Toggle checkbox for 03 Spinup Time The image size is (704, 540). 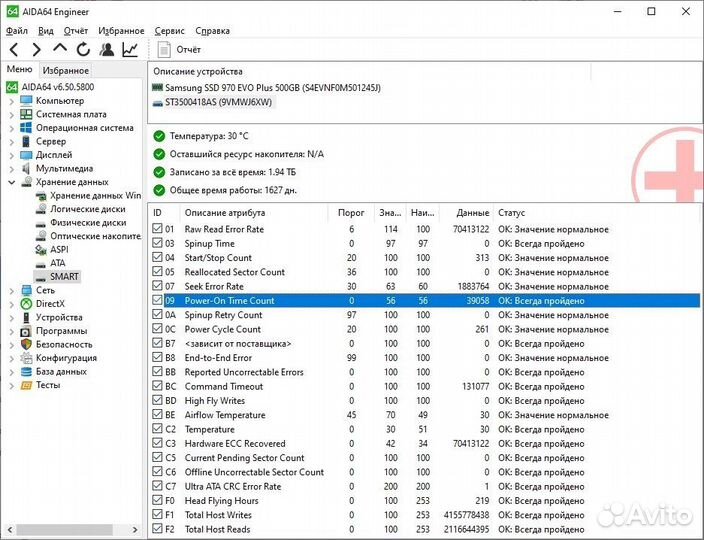157,243
